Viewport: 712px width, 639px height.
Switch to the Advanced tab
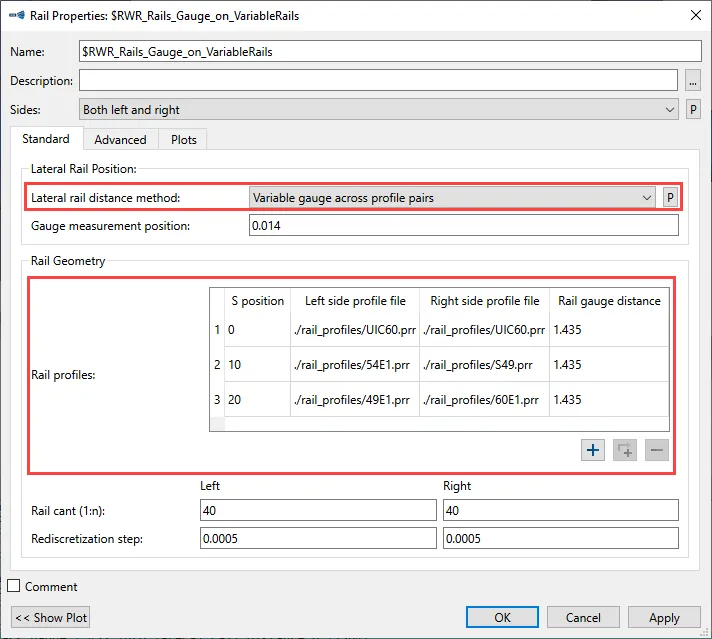[120, 140]
